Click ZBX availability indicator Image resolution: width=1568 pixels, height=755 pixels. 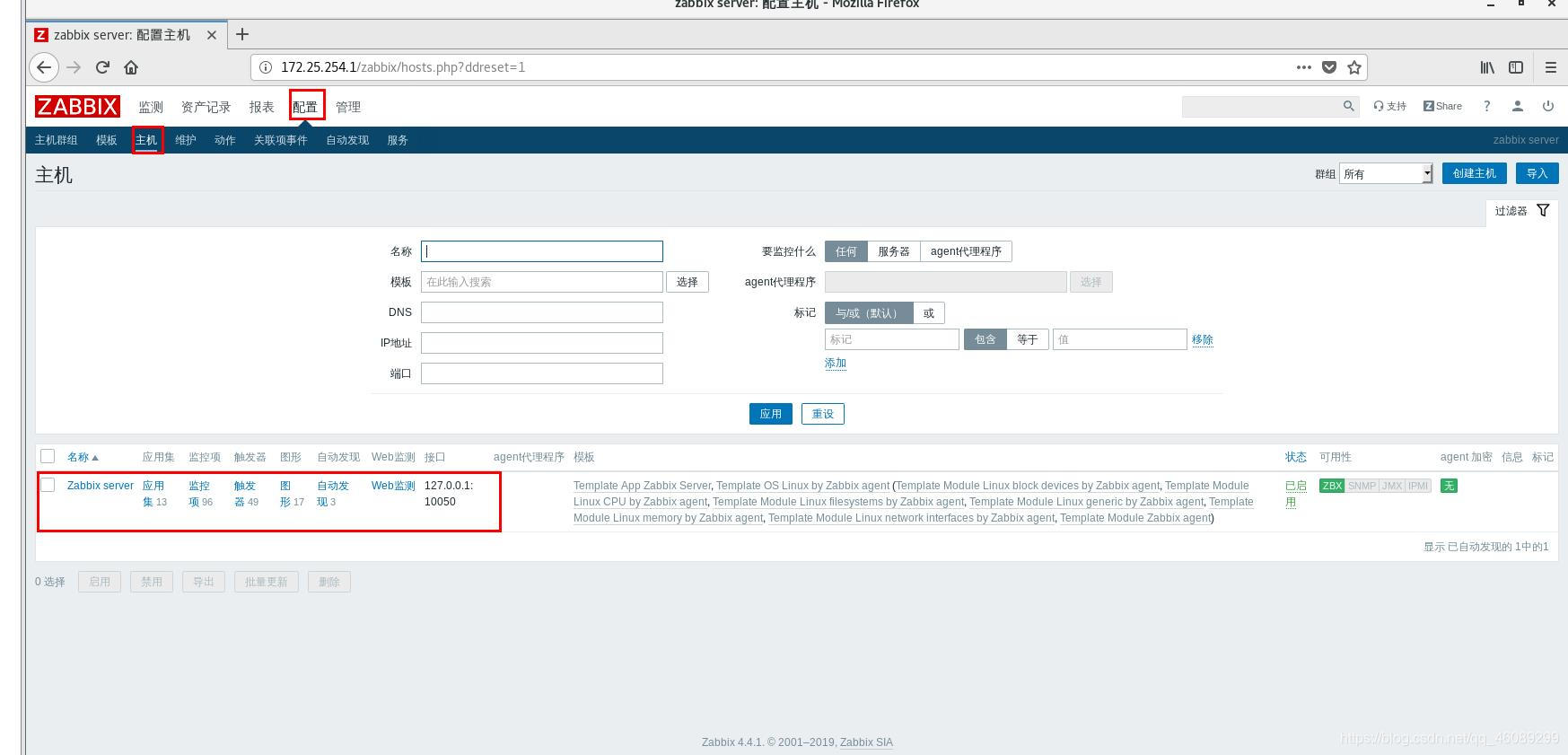coord(1332,486)
